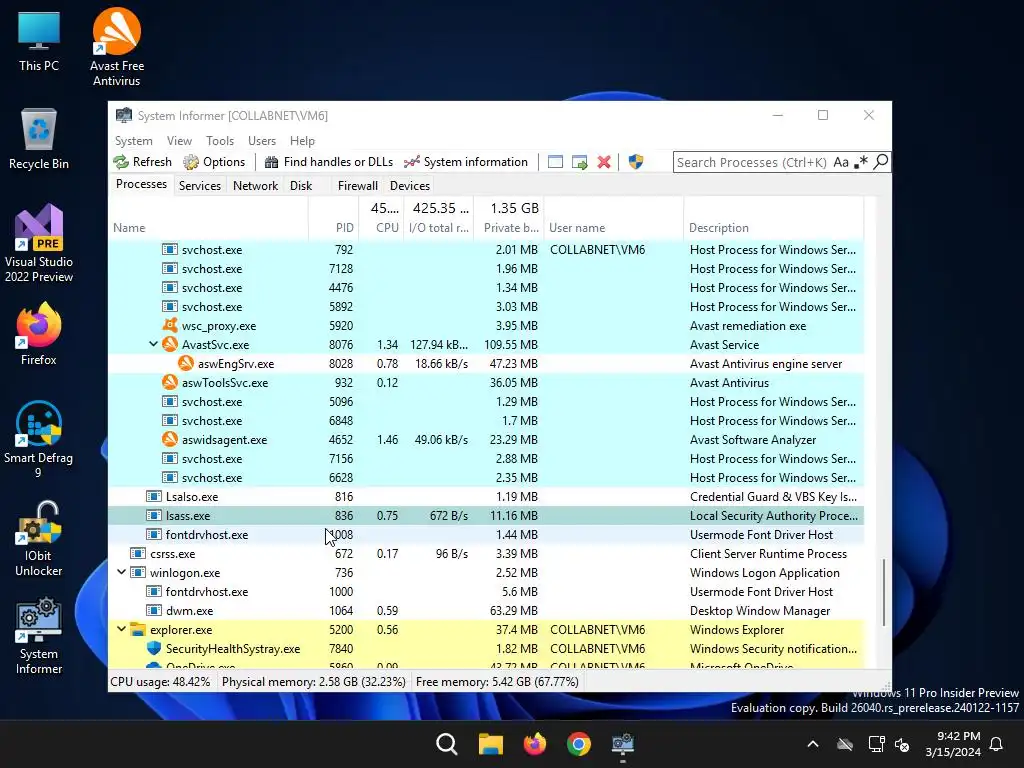Viewport: 1024px width, 768px height.
Task: Select the Recycle Bin desktop icon
Action: (39, 139)
